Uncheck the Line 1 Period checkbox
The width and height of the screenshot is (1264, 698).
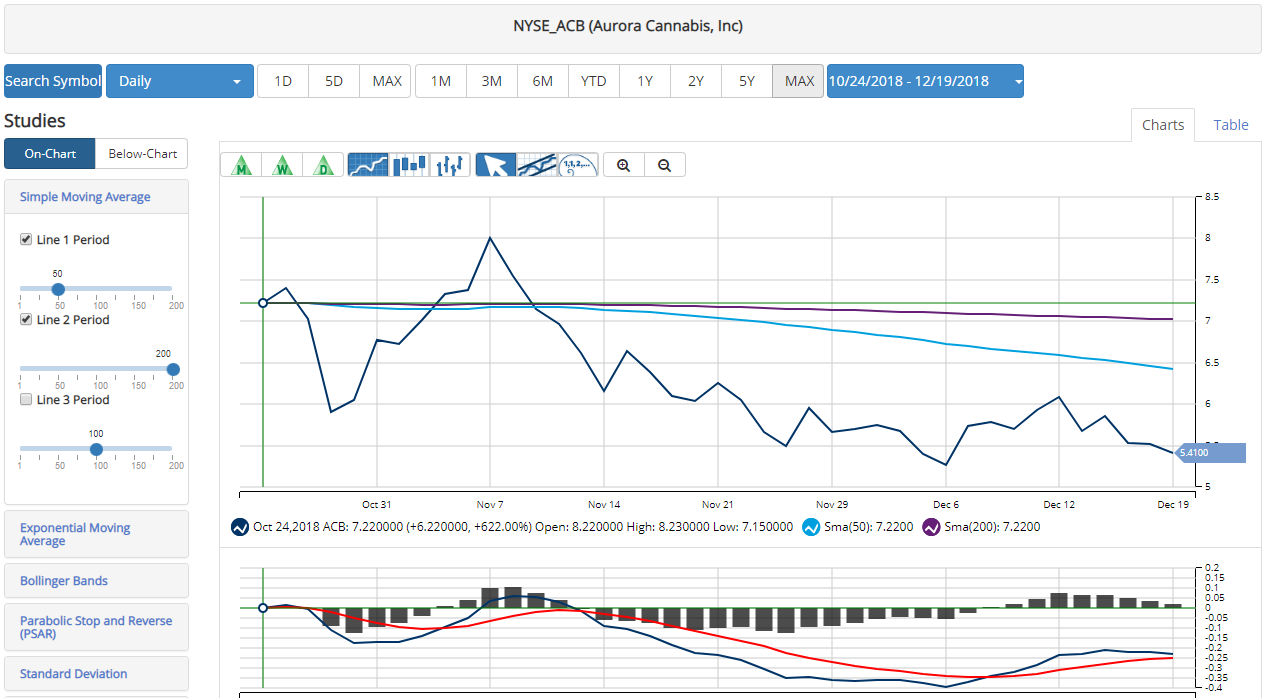(x=26, y=240)
